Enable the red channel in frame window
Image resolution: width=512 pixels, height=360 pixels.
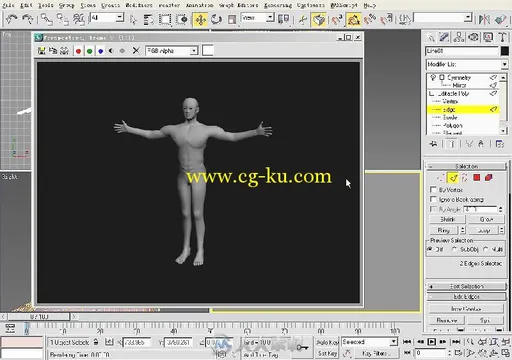coord(78,51)
